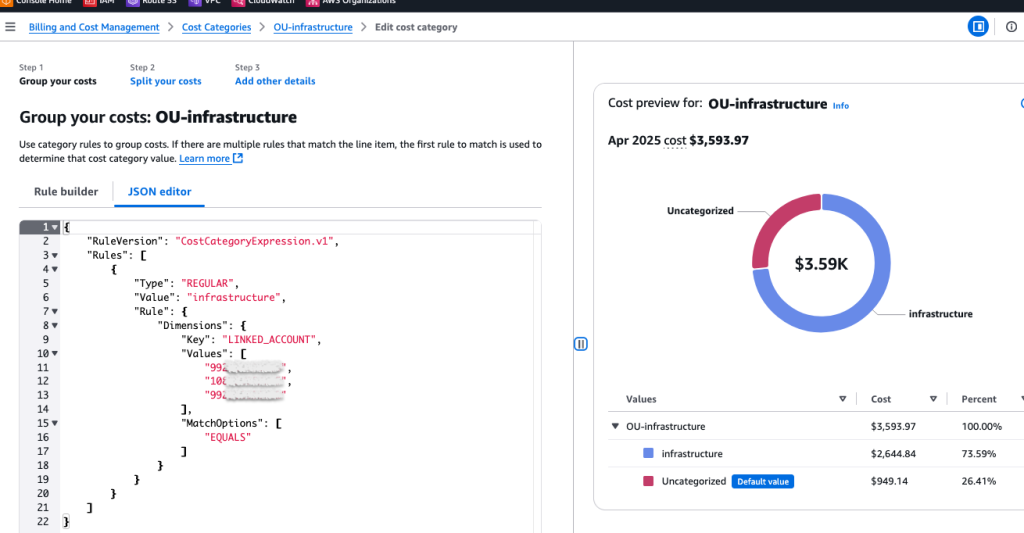Go to Cost Categories breadcrumb

click(x=216, y=27)
